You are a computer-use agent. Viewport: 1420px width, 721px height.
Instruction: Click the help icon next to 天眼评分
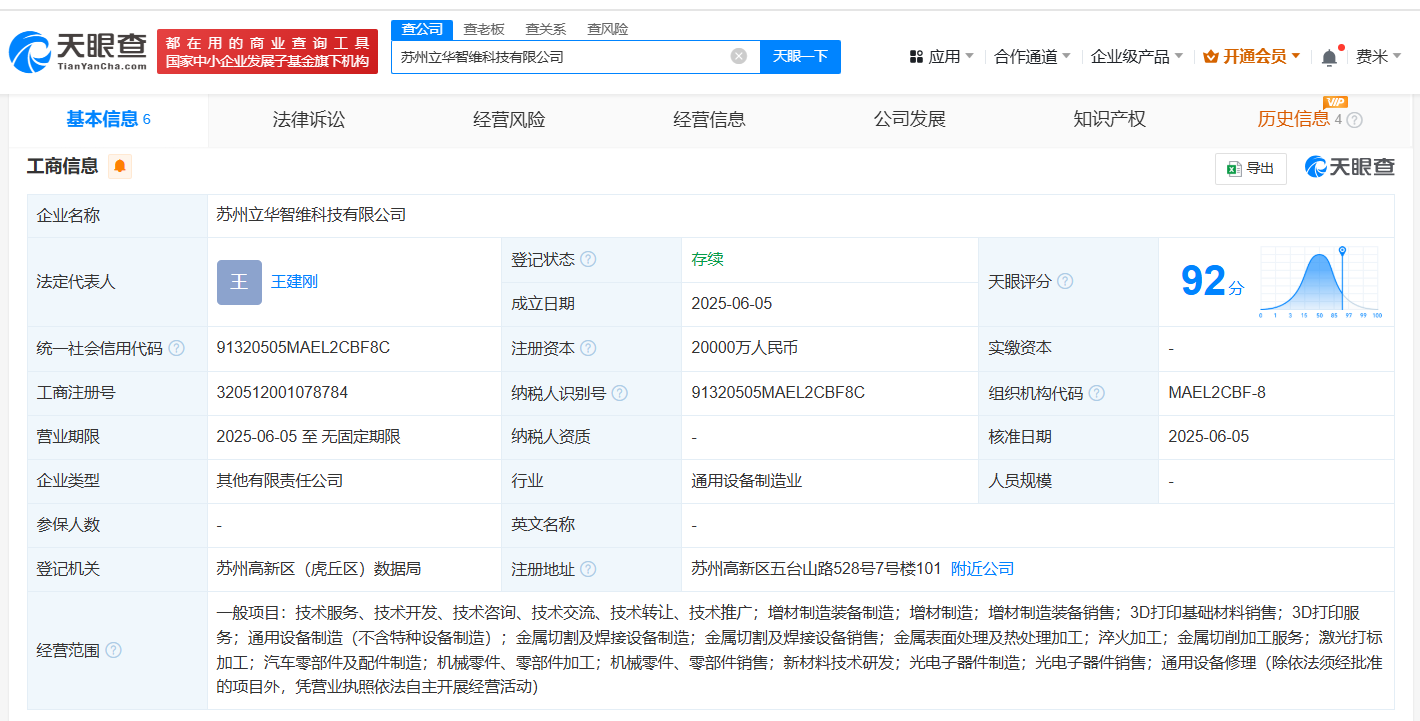(1065, 281)
